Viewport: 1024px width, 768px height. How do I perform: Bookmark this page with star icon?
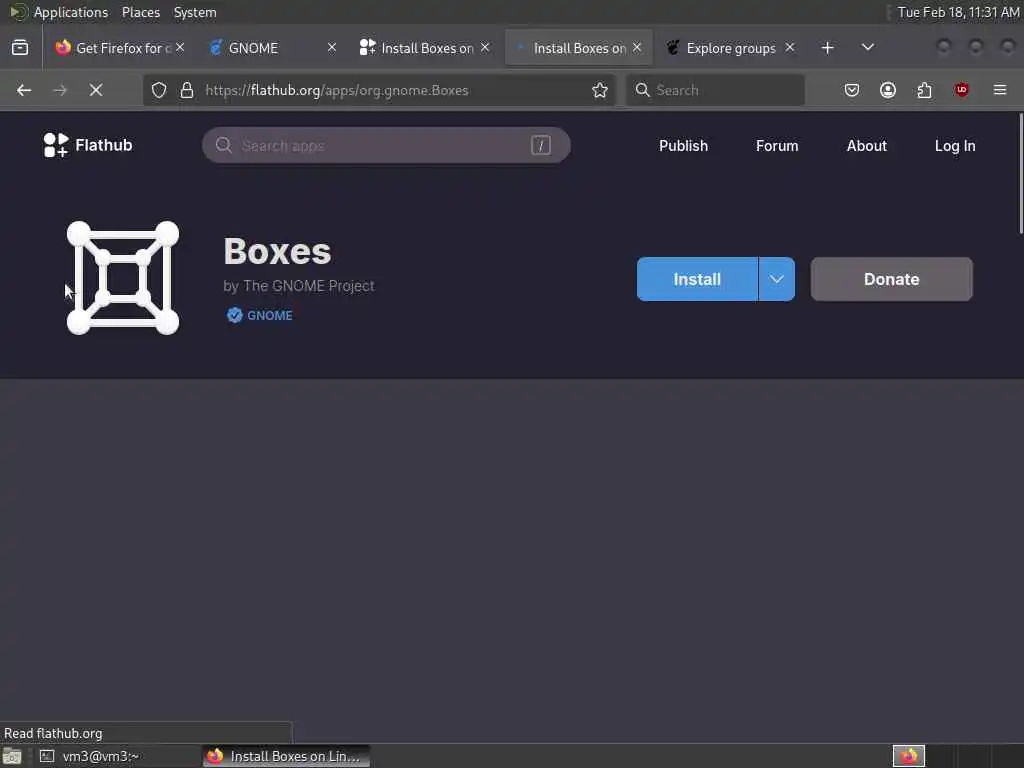pyautogui.click(x=600, y=90)
